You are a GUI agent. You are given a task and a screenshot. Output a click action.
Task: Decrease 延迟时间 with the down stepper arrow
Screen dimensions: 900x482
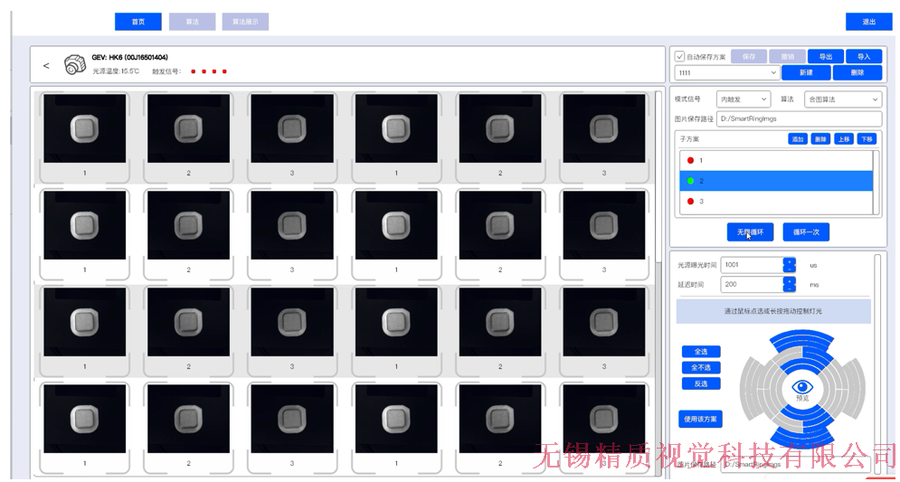point(790,288)
